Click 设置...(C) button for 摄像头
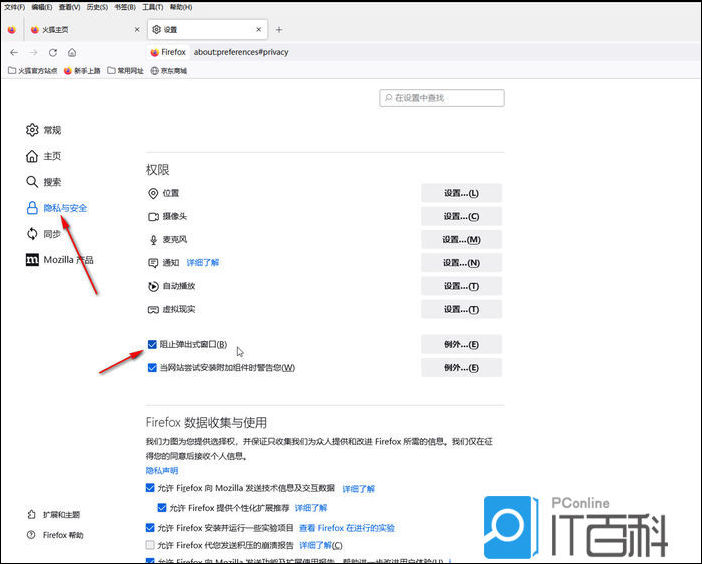 pos(461,217)
